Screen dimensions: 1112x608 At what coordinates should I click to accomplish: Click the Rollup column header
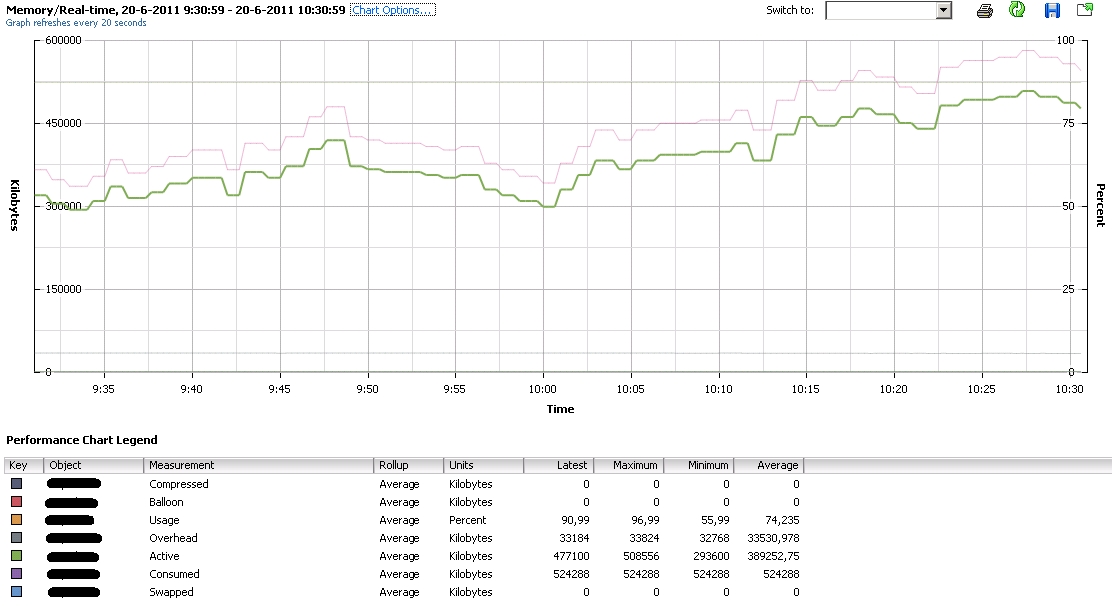click(x=408, y=465)
